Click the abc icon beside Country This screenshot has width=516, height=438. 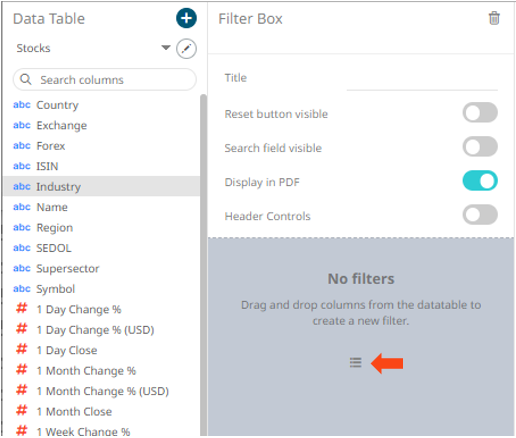point(22,105)
